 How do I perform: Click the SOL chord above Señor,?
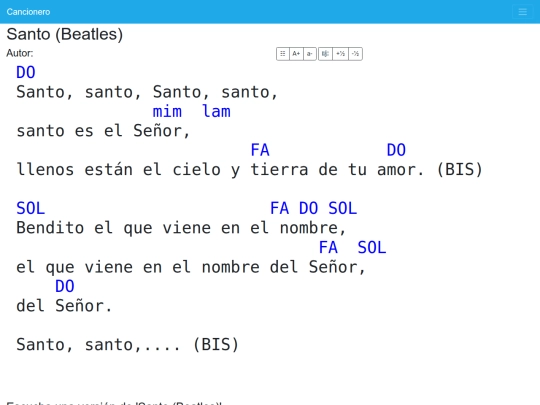point(372,248)
